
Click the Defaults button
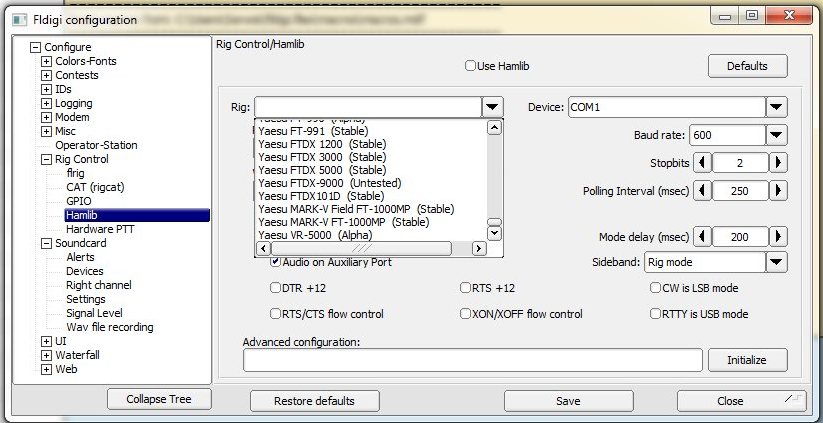point(747,66)
